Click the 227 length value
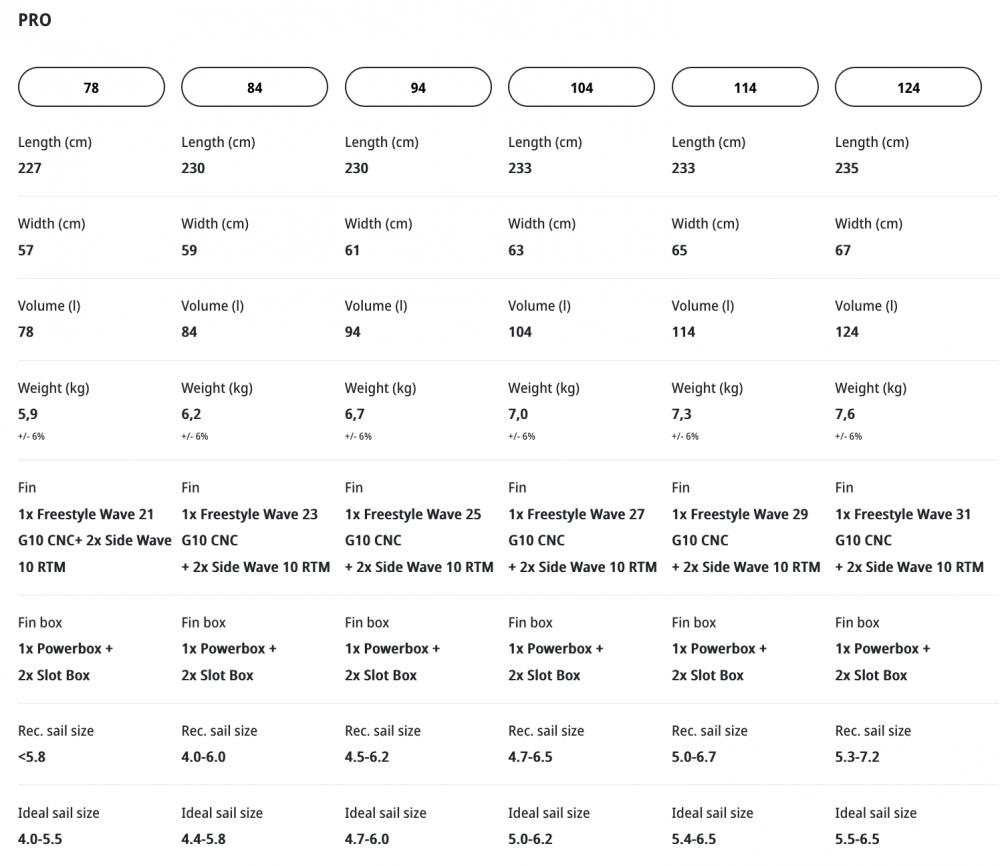Image resolution: width=1000 pixels, height=866 pixels. (x=30, y=168)
